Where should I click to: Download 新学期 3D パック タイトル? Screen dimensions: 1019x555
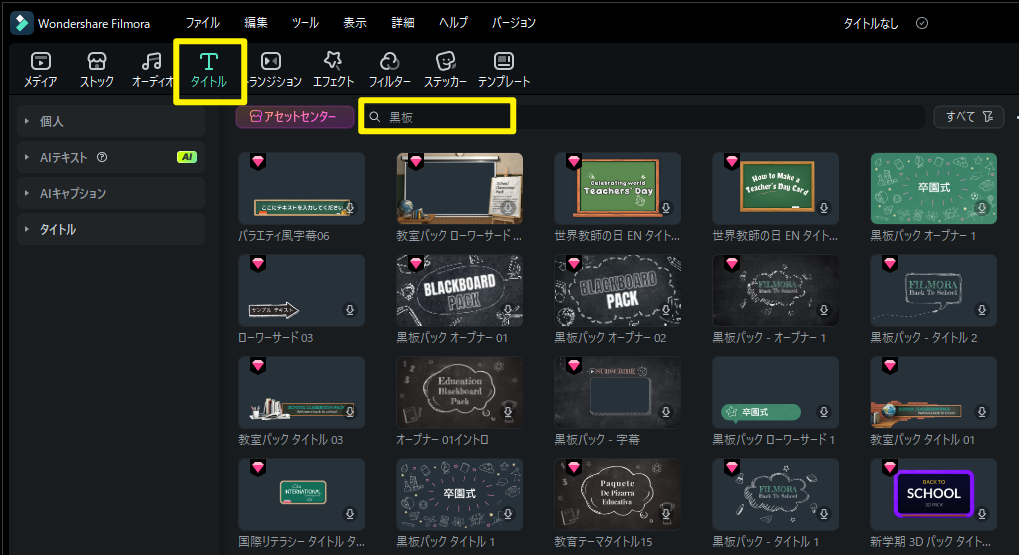click(x=982, y=514)
